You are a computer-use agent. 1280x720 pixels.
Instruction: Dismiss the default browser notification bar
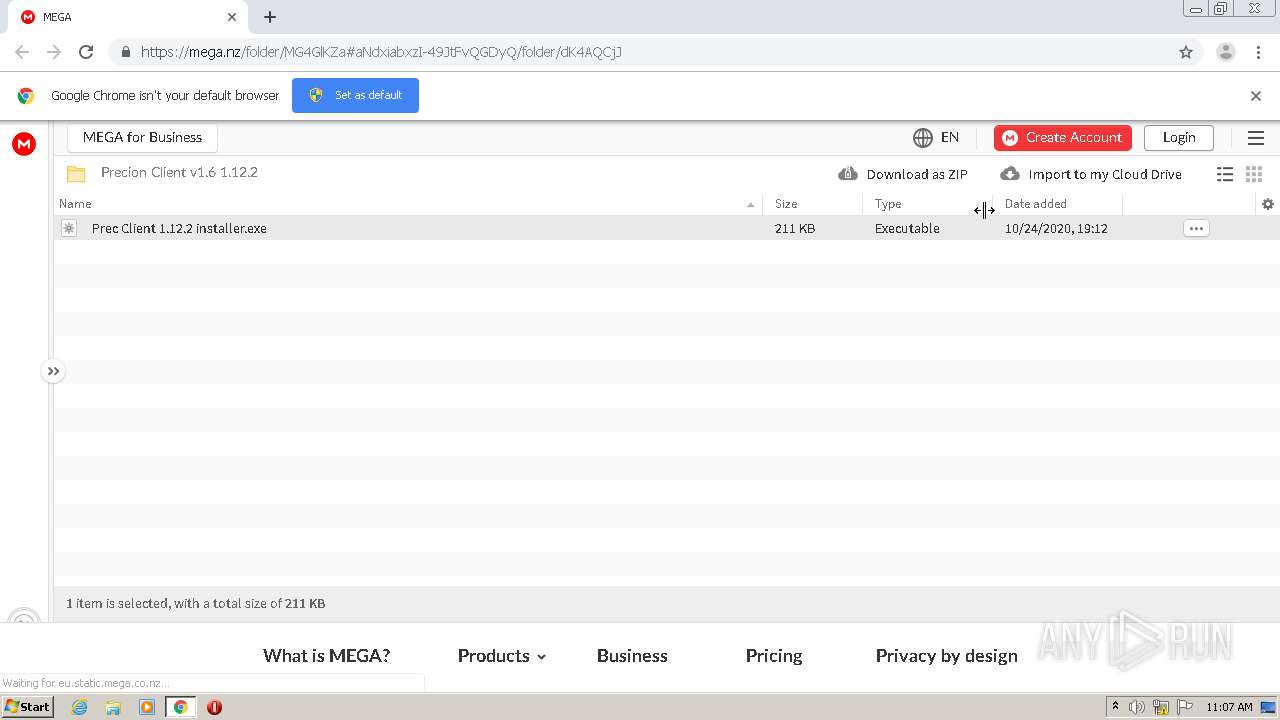tap(1256, 96)
